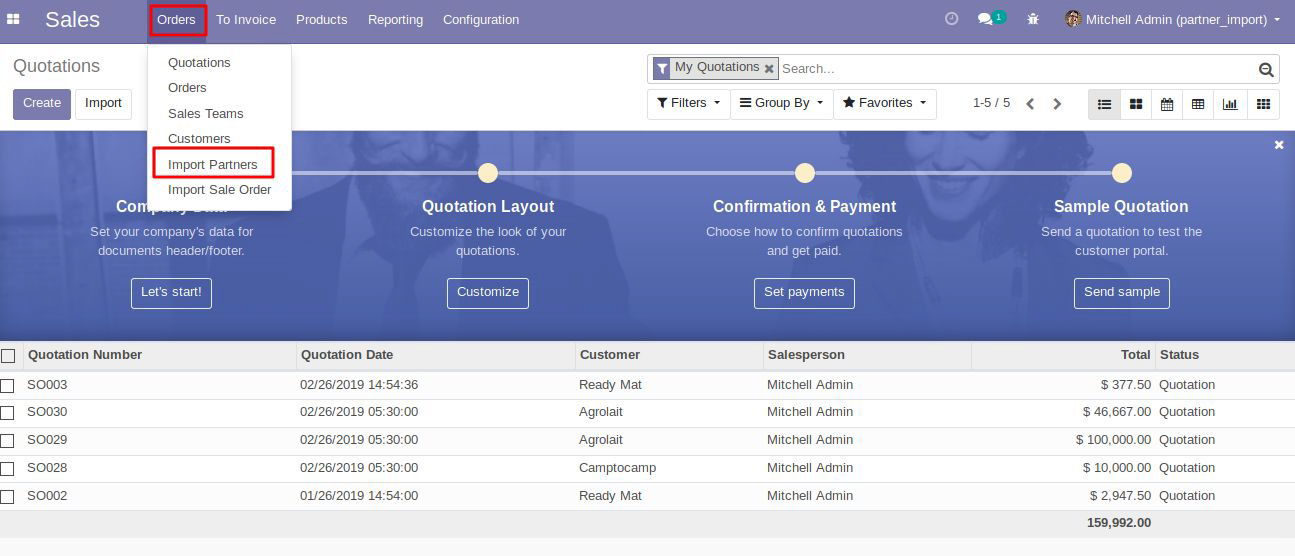Switch to pivot table view

pyautogui.click(x=1198, y=103)
